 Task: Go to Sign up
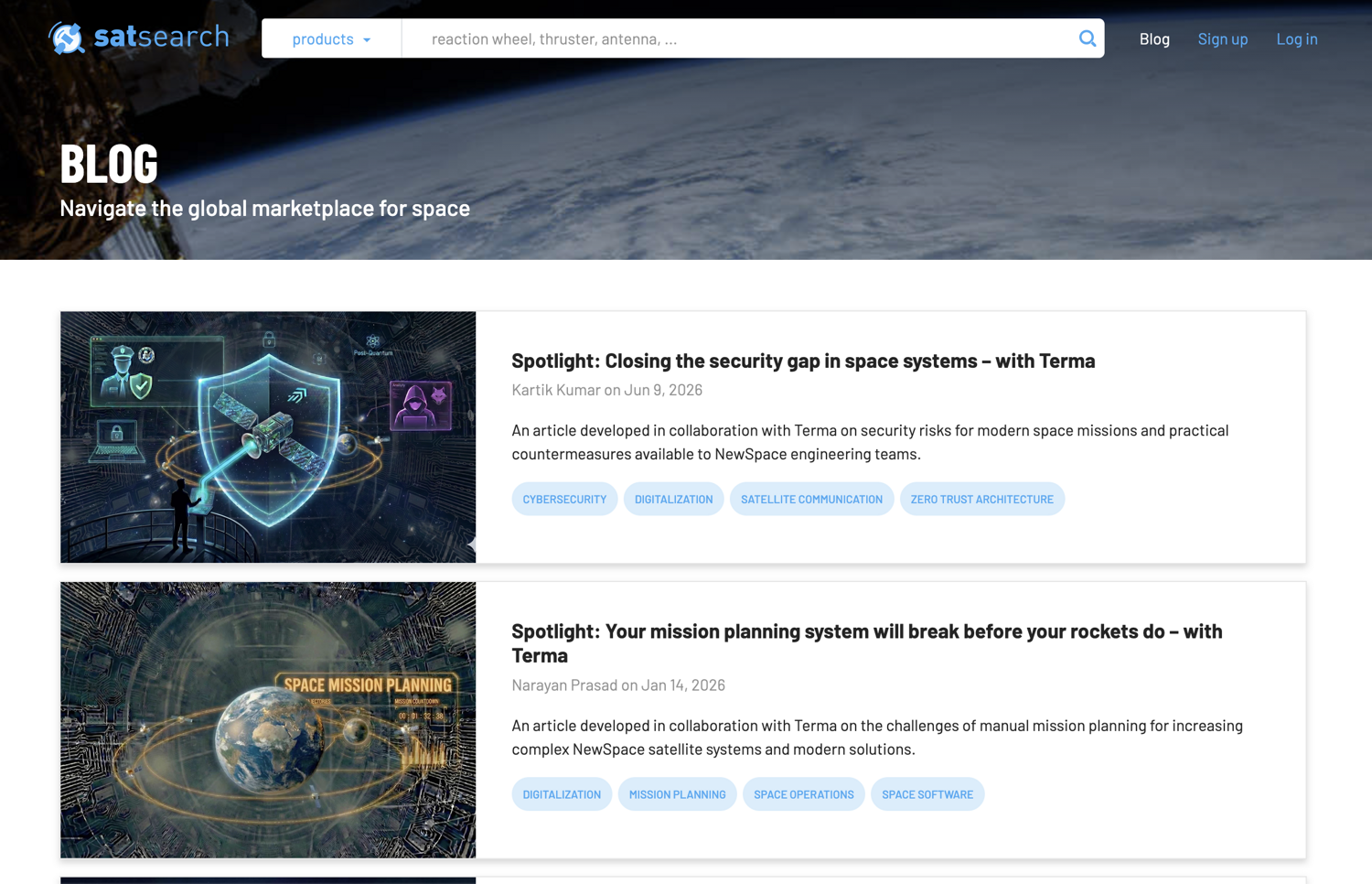tap(1222, 38)
